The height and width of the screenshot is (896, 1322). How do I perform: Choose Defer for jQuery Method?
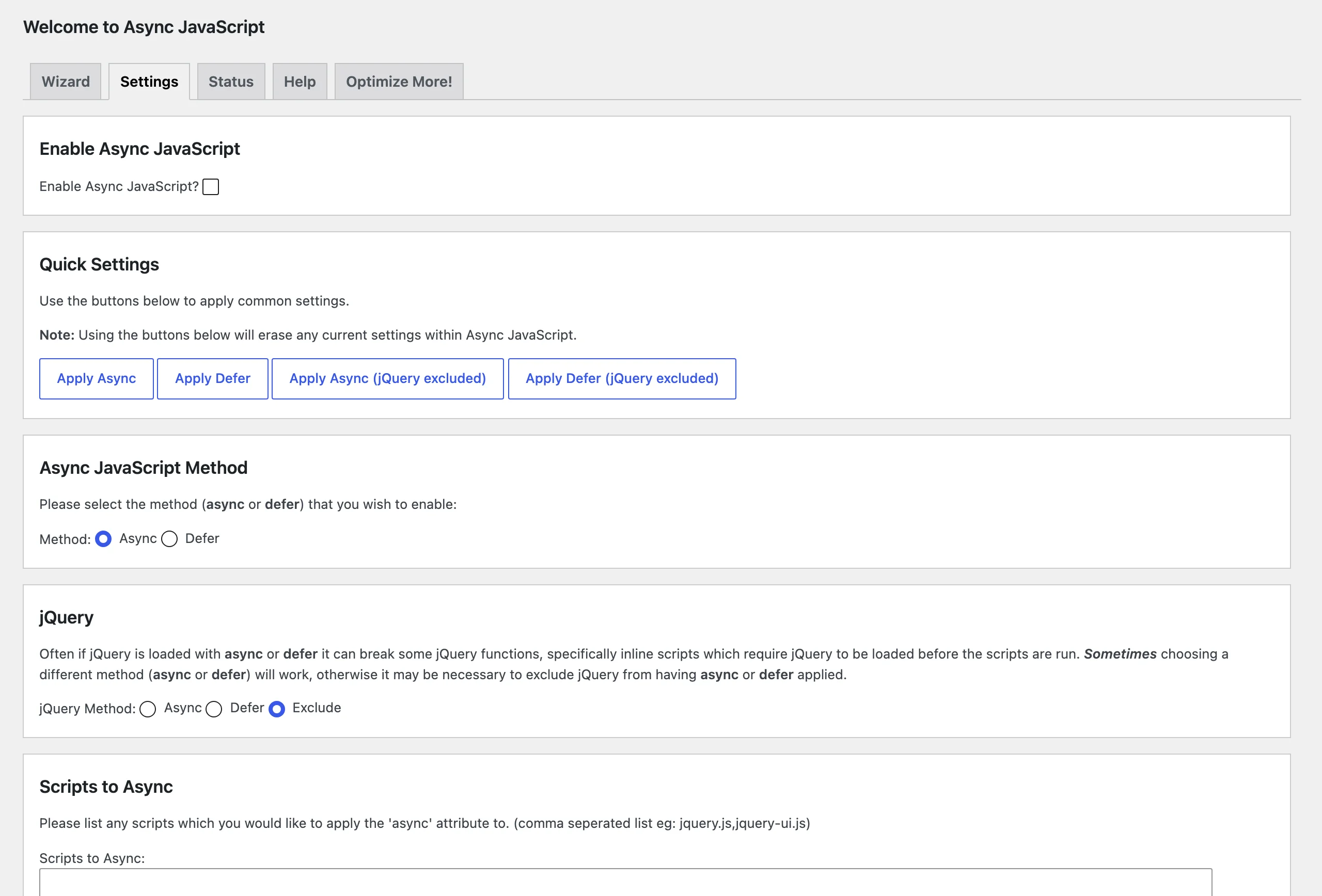[x=214, y=709]
